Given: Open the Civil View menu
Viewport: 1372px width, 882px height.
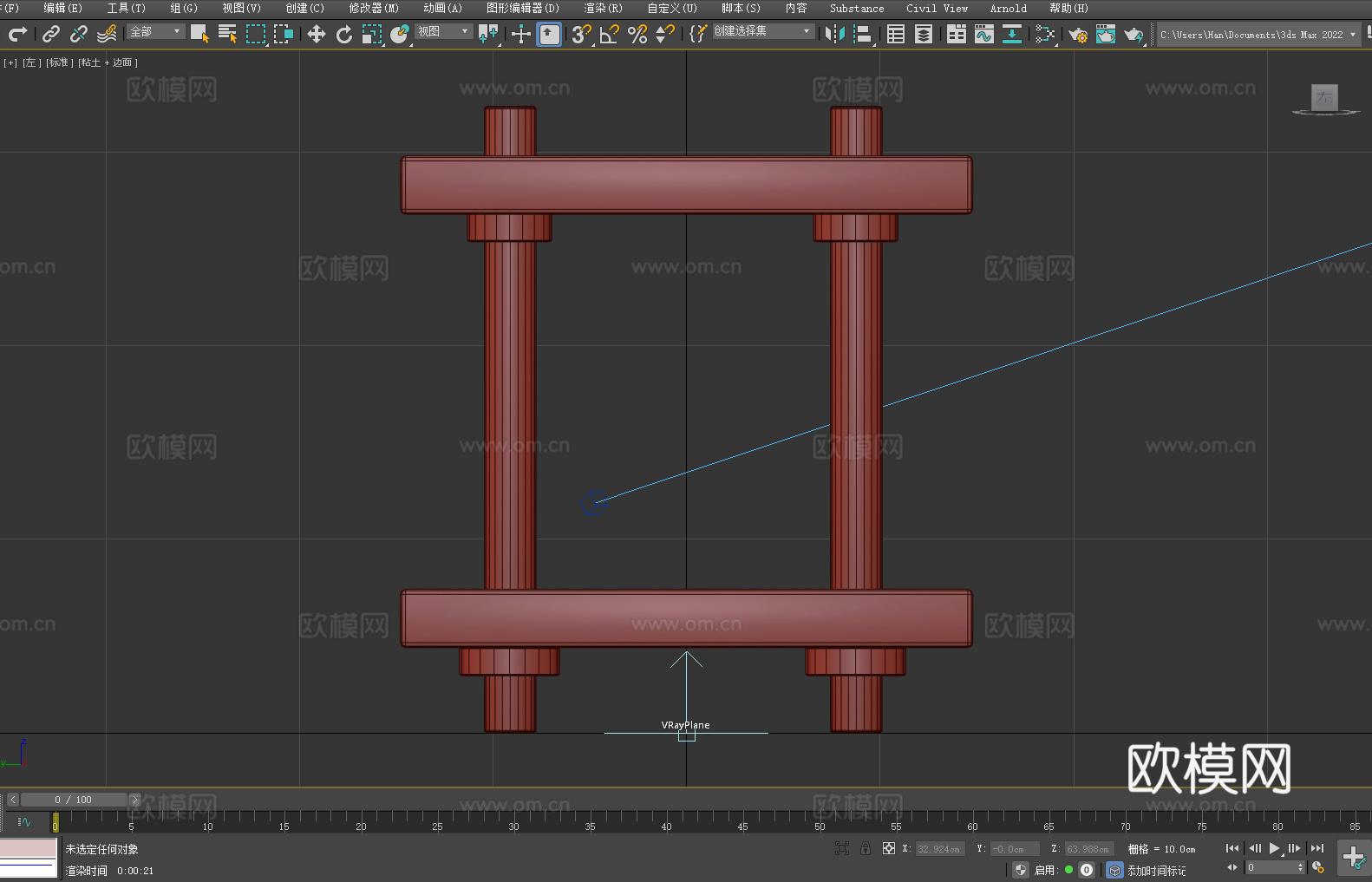Looking at the screenshot, I should pos(937,8).
